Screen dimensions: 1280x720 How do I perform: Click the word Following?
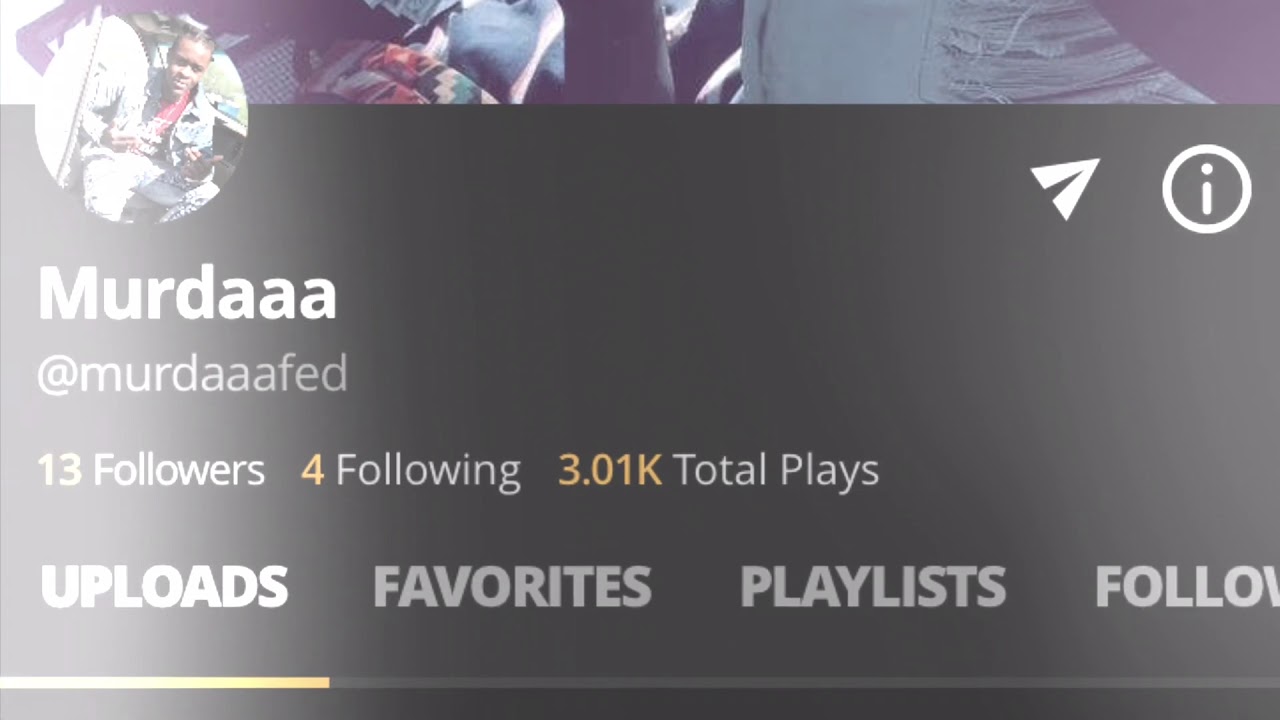tap(428, 471)
